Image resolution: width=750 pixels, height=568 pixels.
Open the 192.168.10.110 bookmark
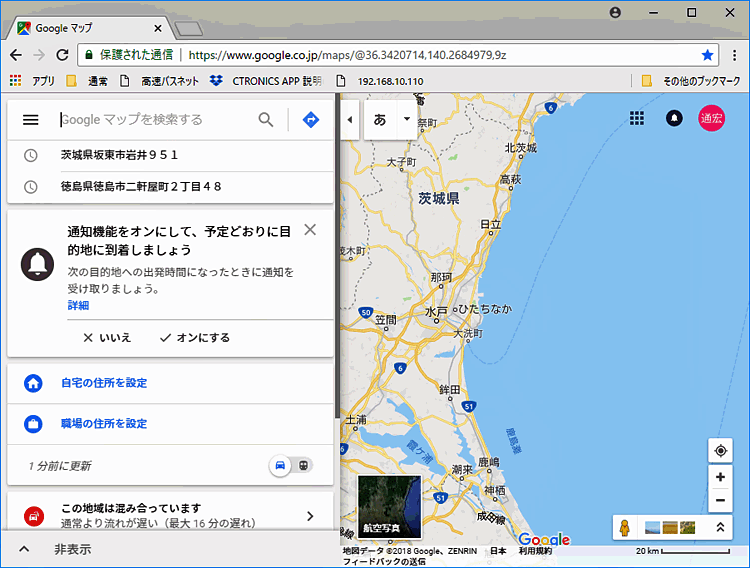(380, 81)
